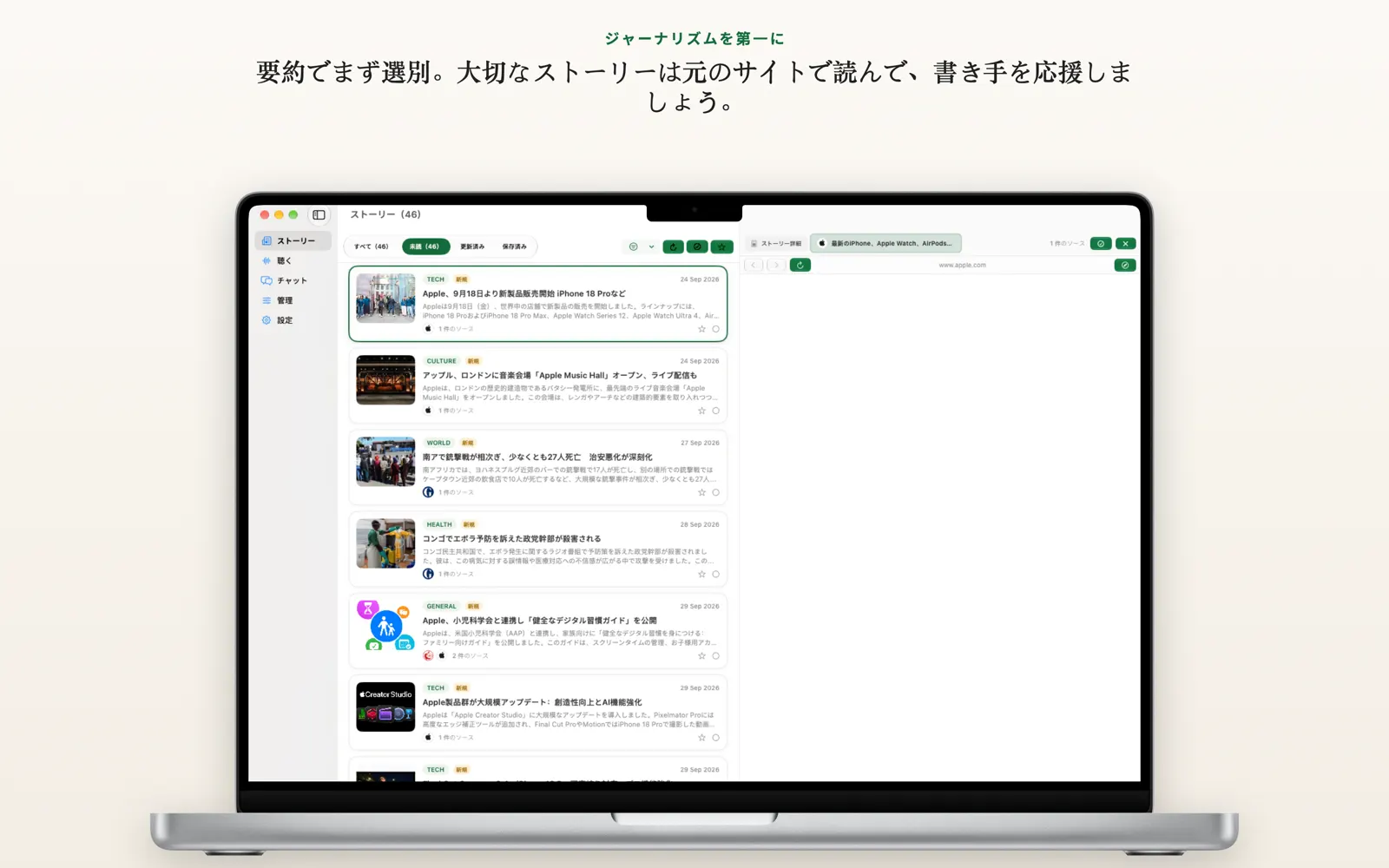Click the source icon on コンゴでエボラ story
The width and height of the screenshot is (1389, 868).
coord(428,574)
